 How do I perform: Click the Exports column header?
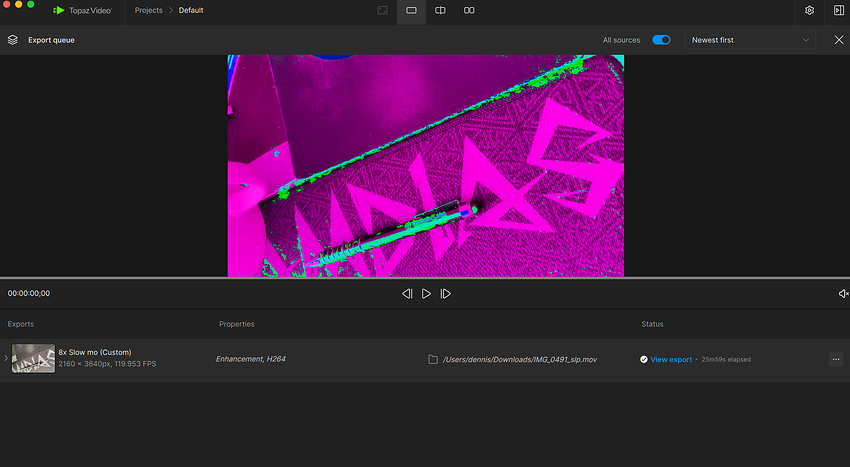(x=21, y=324)
